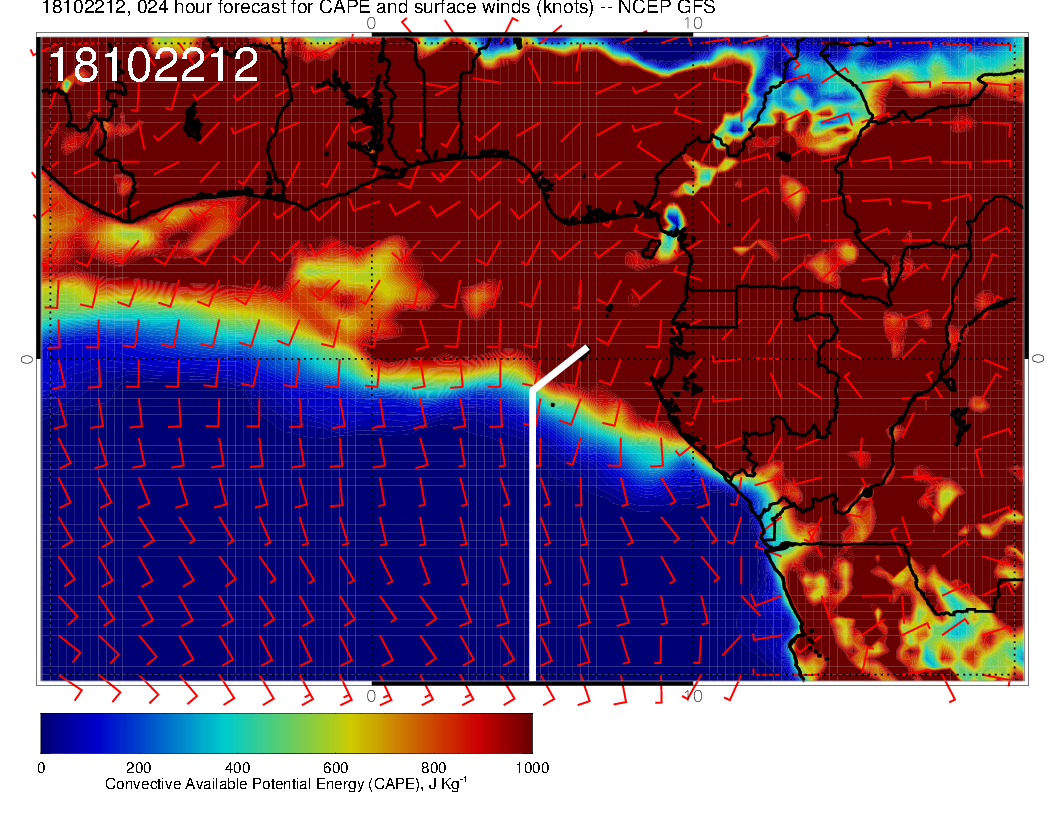Click the large white 18102212 timestamp label
This screenshot has width=1056, height=816.
tap(153, 66)
